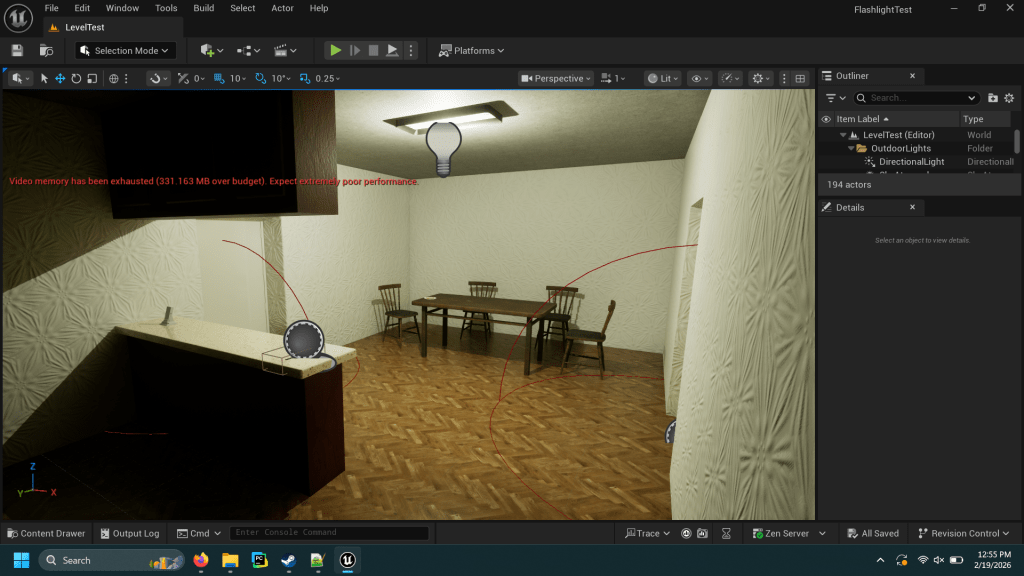The height and width of the screenshot is (576, 1024).
Task: Select the scale gizmo tool
Action: pyautogui.click(x=92, y=78)
